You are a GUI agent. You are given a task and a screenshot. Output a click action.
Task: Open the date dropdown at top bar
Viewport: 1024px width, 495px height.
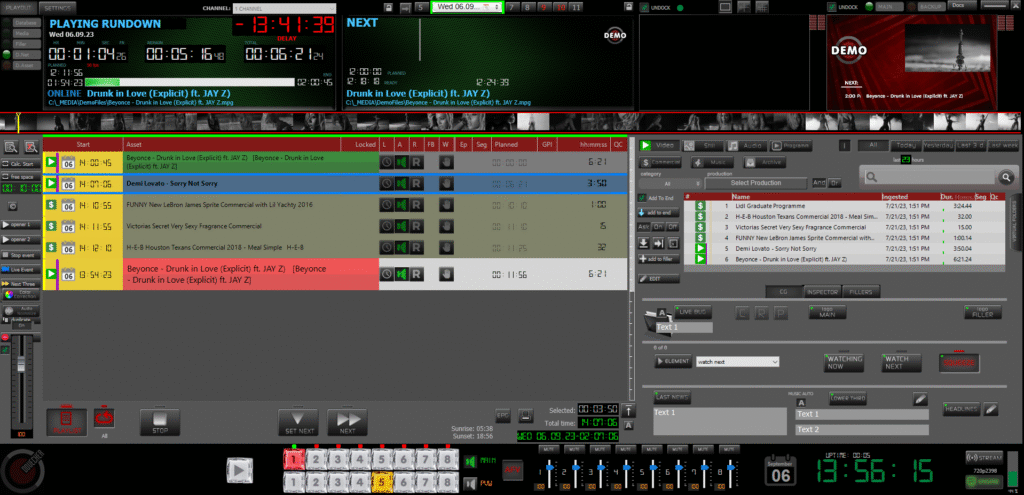466,7
